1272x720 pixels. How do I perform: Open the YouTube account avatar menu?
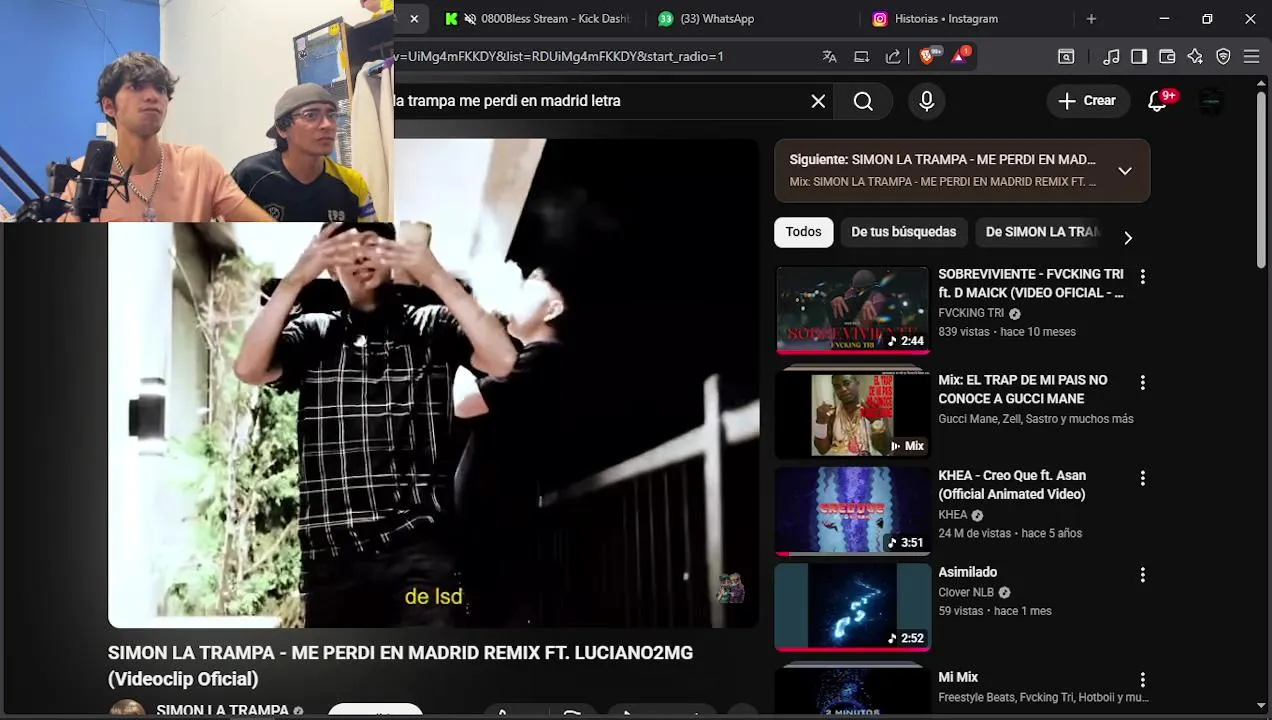[1210, 101]
